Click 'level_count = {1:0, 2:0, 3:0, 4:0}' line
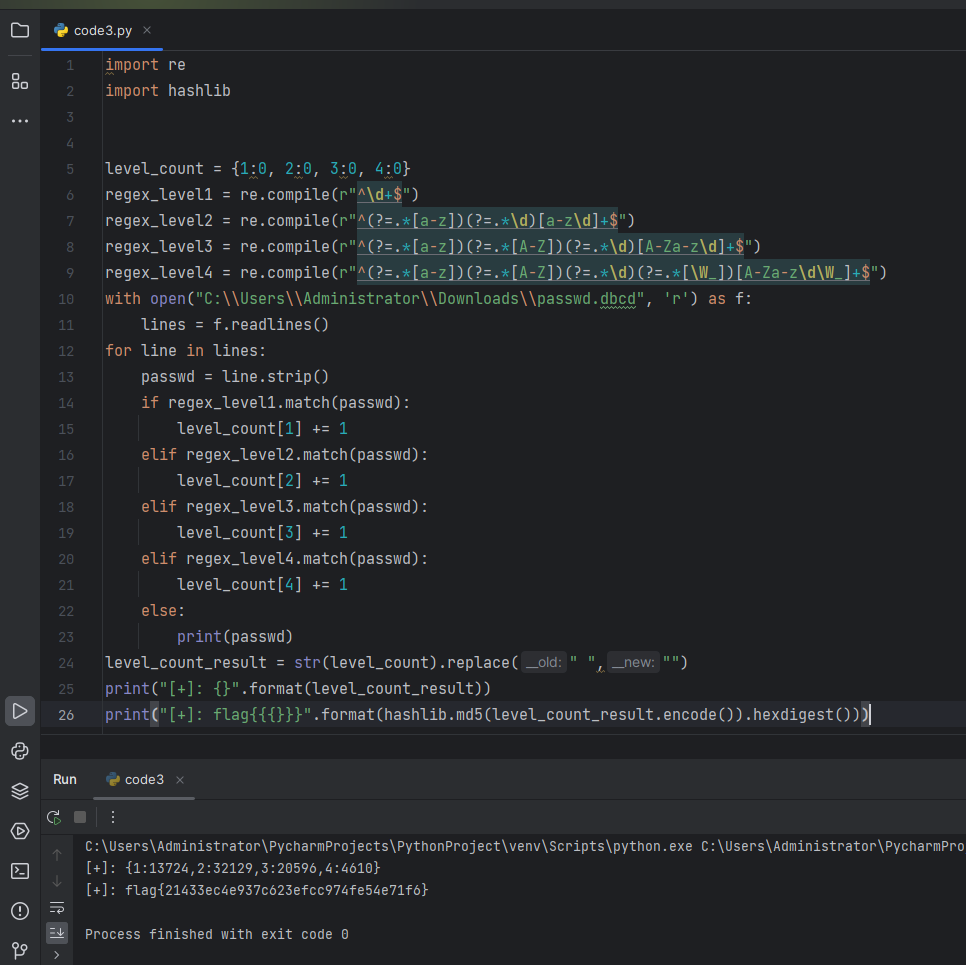966x965 pixels. click(x=258, y=169)
